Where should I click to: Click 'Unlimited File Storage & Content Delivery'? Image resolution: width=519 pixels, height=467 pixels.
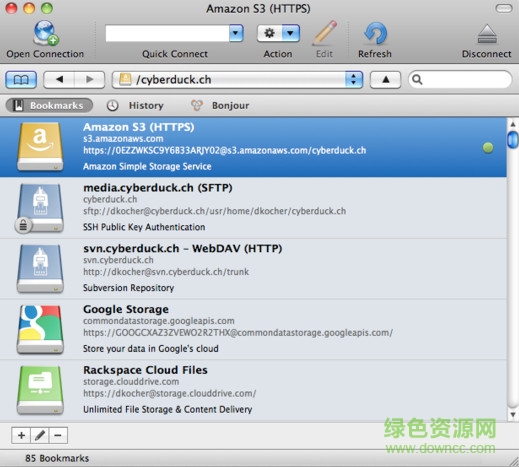pos(168,409)
